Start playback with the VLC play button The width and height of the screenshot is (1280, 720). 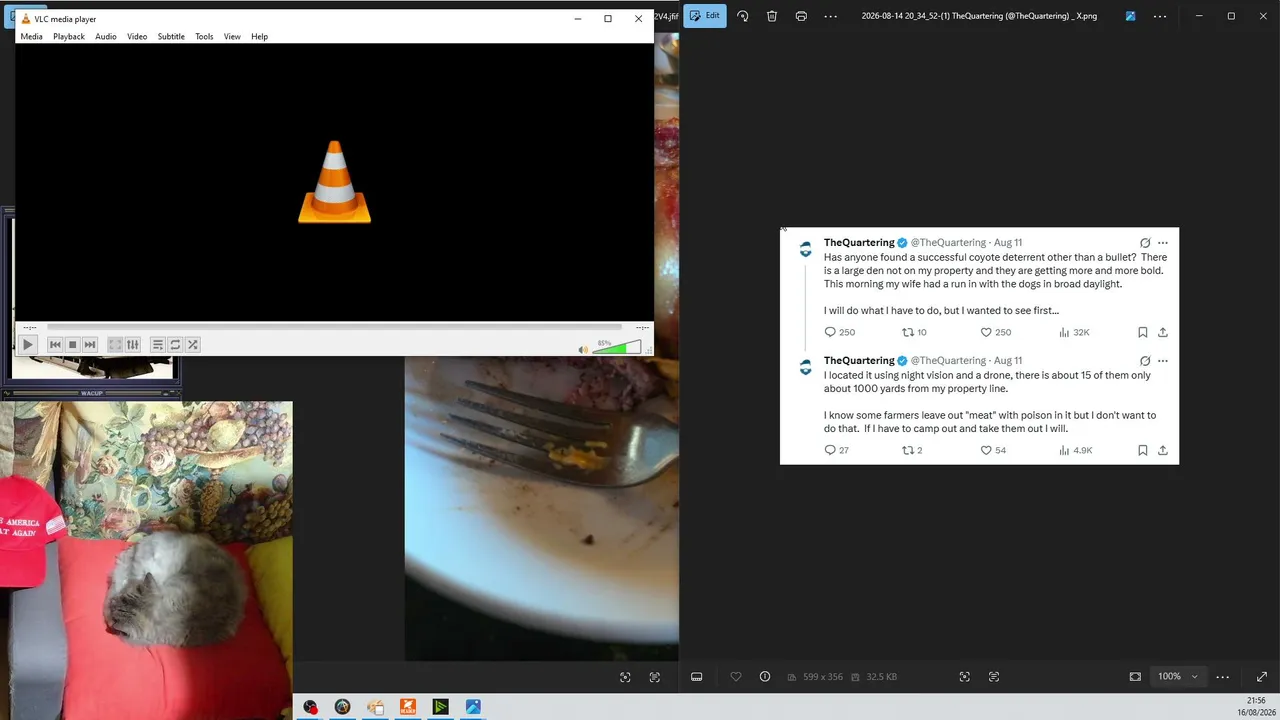[28, 345]
